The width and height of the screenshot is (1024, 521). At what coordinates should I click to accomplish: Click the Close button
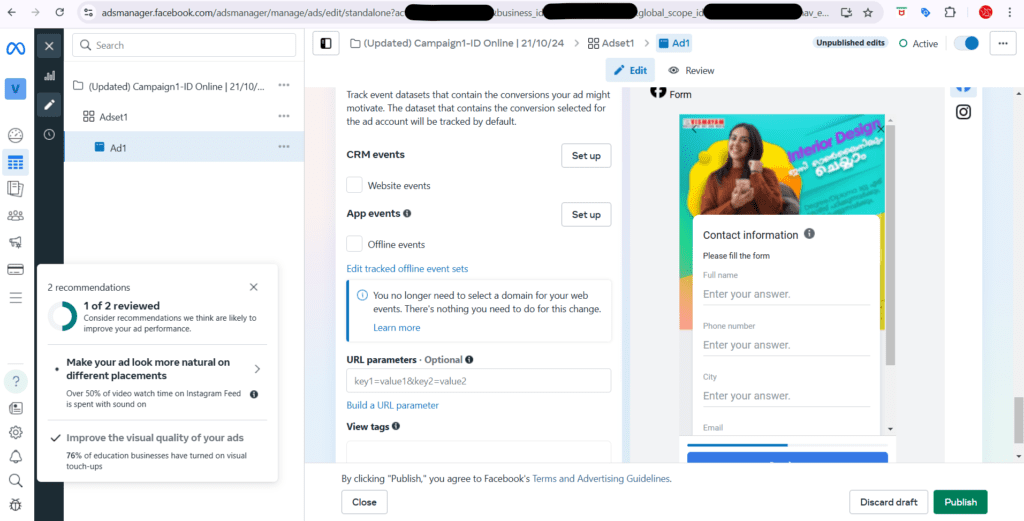364,502
